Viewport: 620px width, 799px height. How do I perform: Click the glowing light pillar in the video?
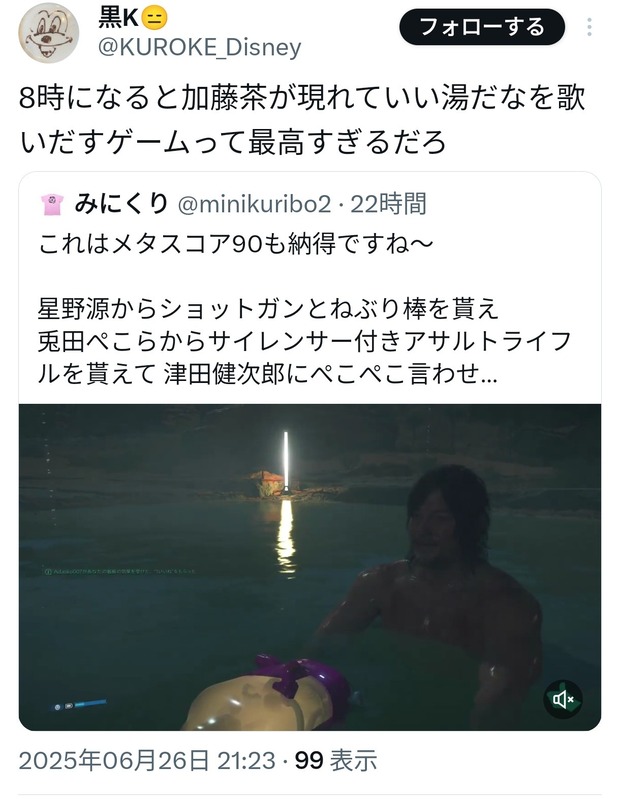pyautogui.click(x=286, y=462)
